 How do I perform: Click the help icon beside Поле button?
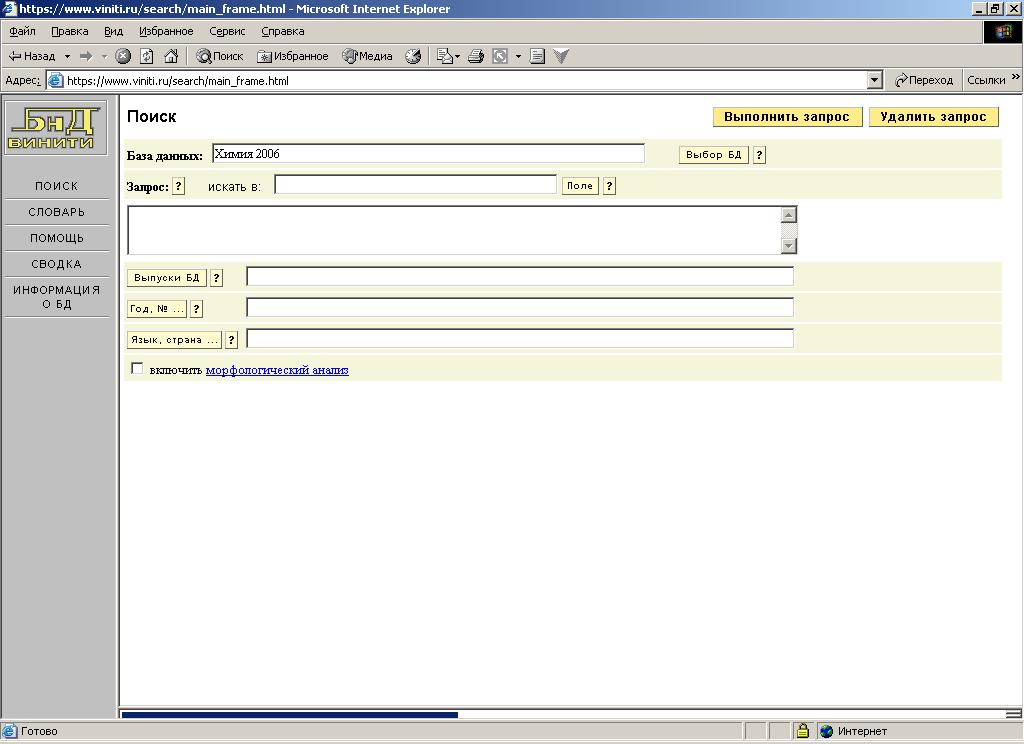pos(609,186)
